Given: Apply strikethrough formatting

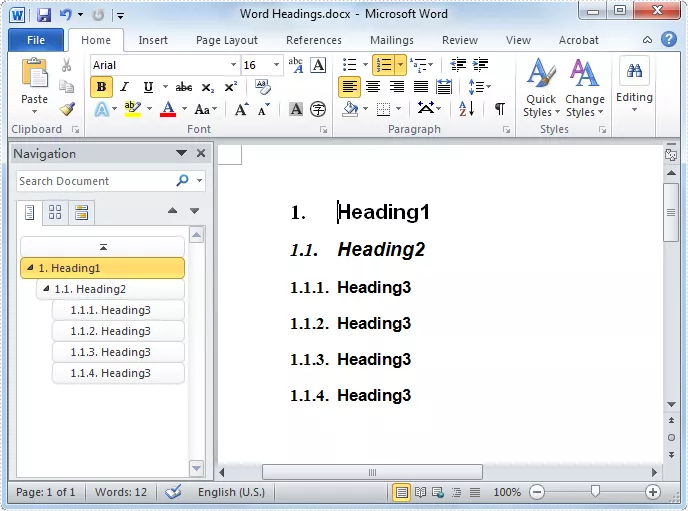Looking at the screenshot, I should pyautogui.click(x=183, y=87).
